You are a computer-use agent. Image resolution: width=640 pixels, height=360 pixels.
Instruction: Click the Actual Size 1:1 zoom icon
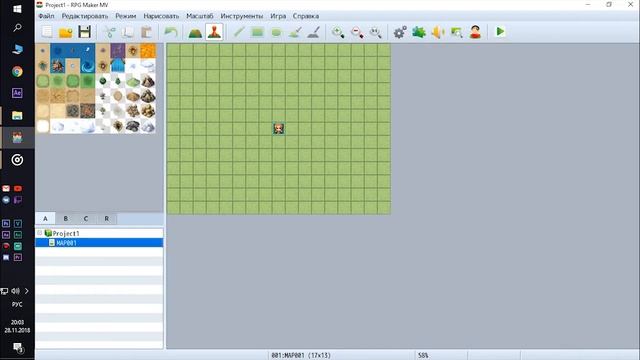(x=376, y=32)
